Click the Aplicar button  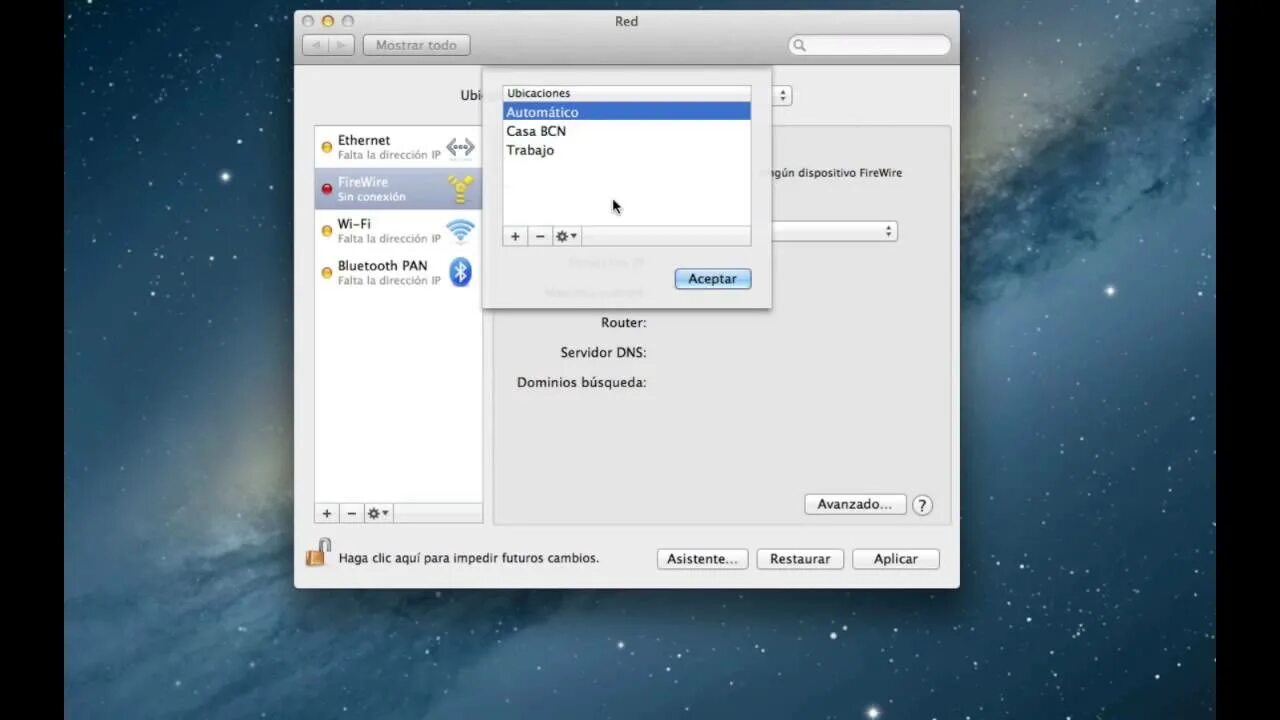point(896,559)
